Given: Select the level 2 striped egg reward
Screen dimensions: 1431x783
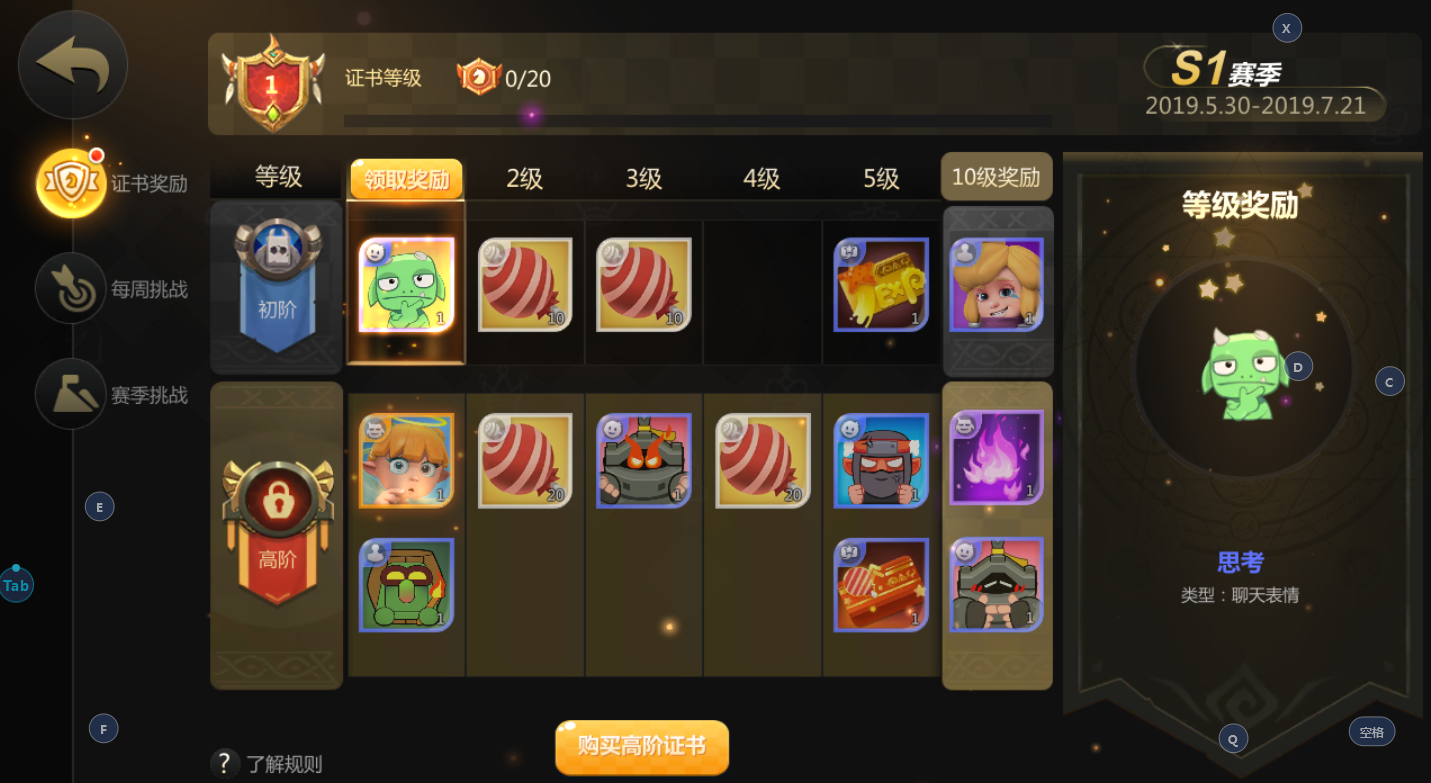Looking at the screenshot, I should [525, 285].
